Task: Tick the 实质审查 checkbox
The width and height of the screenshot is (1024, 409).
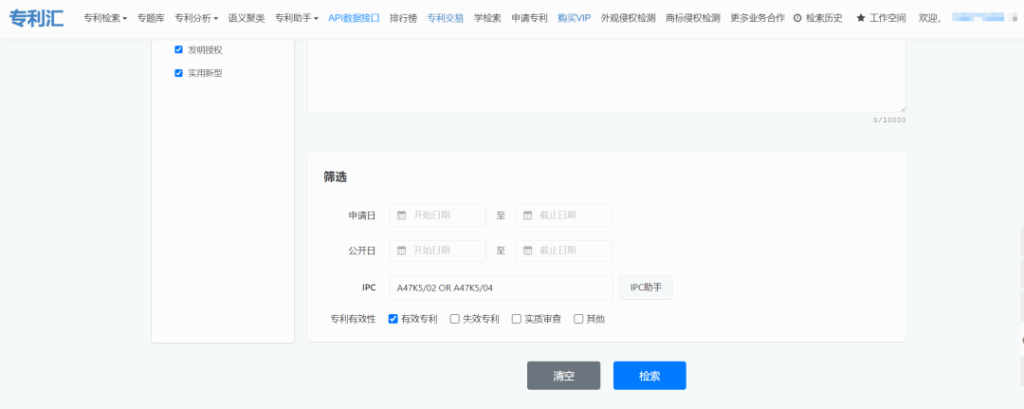Action: [517, 319]
